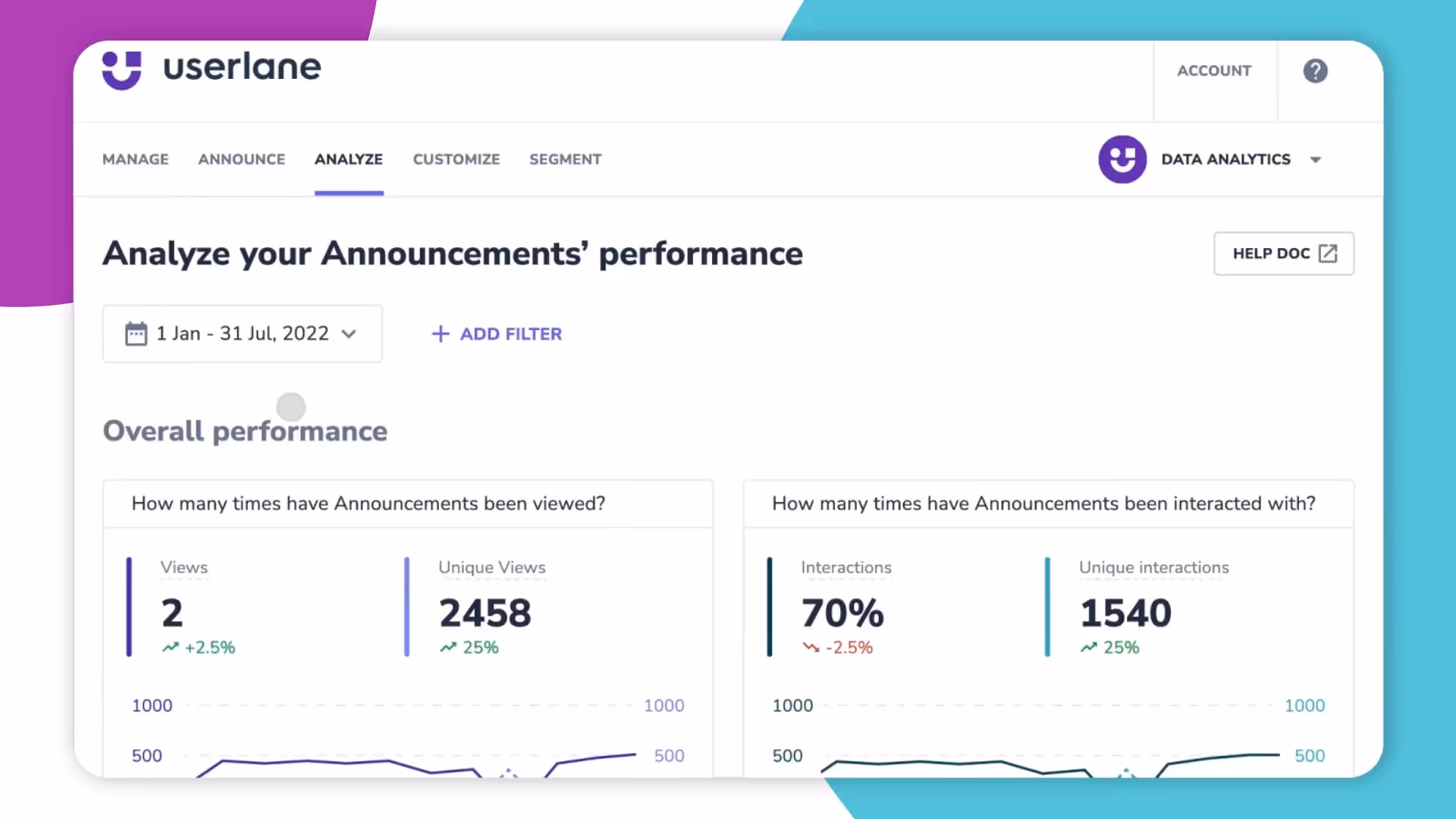This screenshot has height=819, width=1456.
Task: Click the +2.5% views change
Action: 210,648
